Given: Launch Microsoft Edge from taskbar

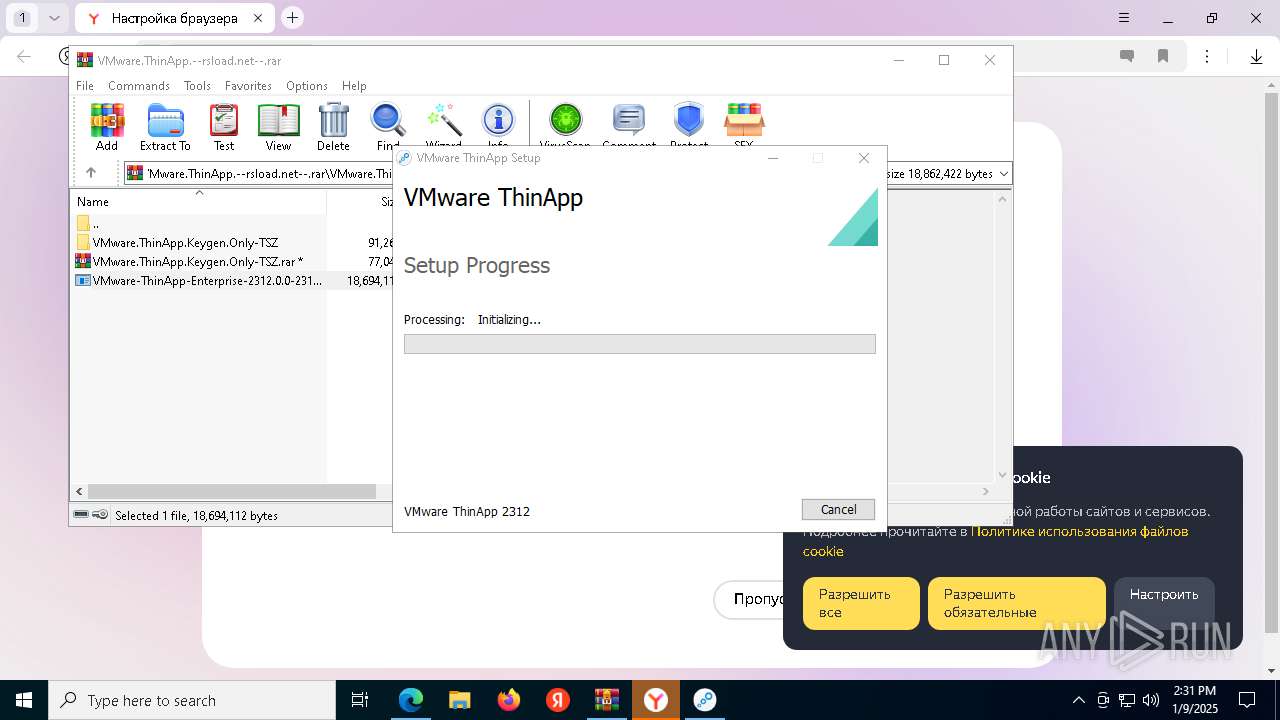Looking at the screenshot, I should 411,700.
